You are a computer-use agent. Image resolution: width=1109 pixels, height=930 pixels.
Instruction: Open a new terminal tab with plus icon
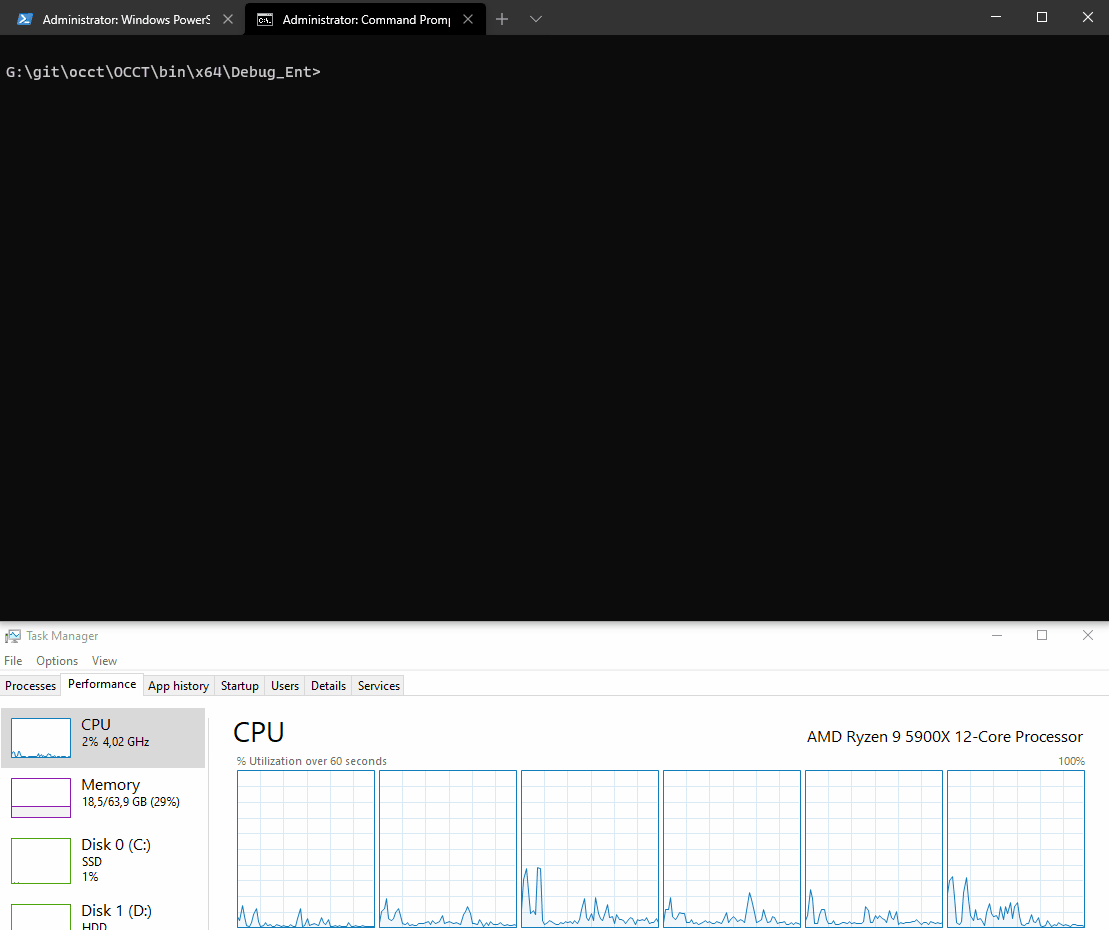point(502,19)
